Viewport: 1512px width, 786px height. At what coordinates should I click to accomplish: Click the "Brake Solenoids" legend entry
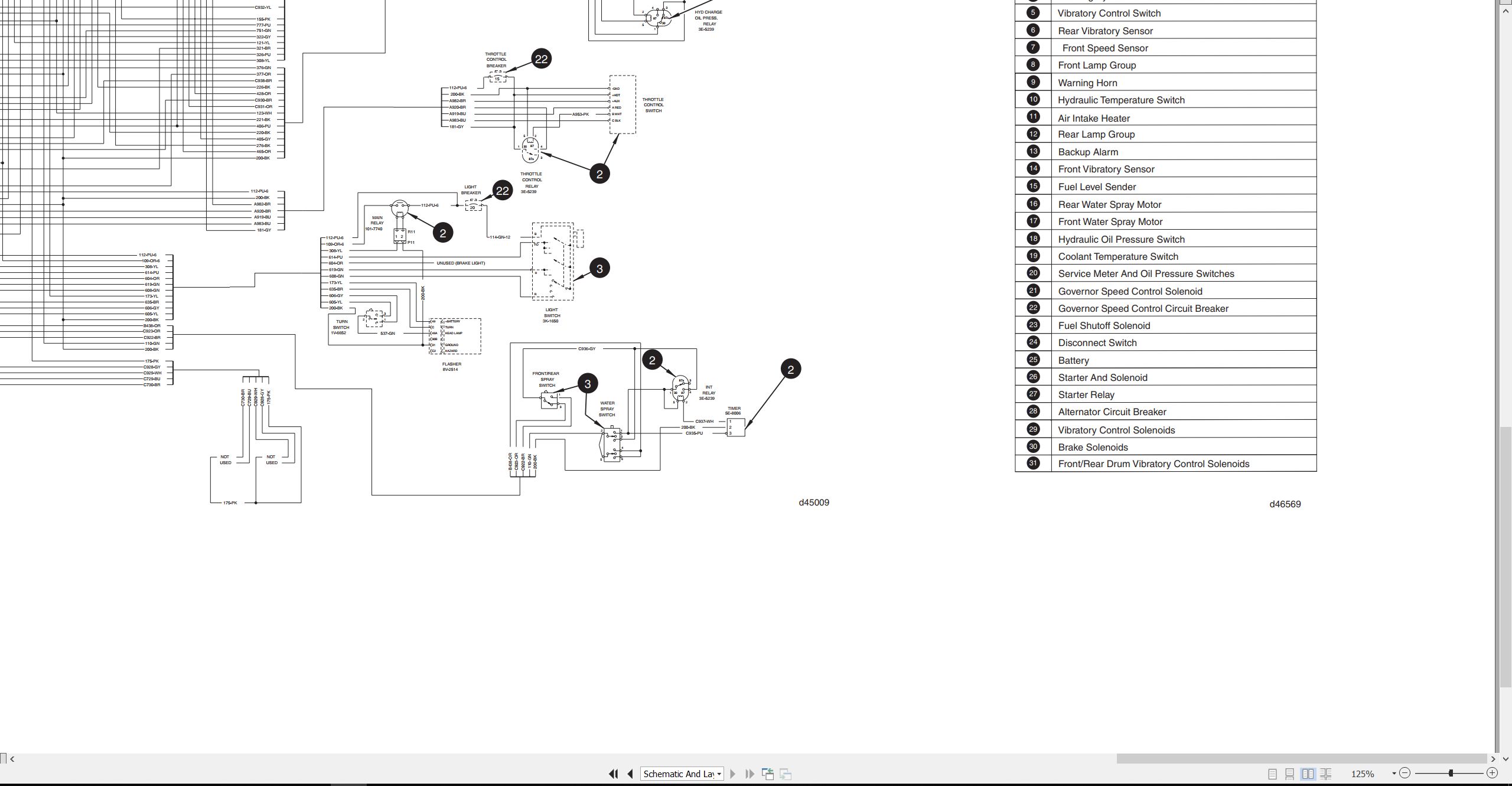point(1093,447)
